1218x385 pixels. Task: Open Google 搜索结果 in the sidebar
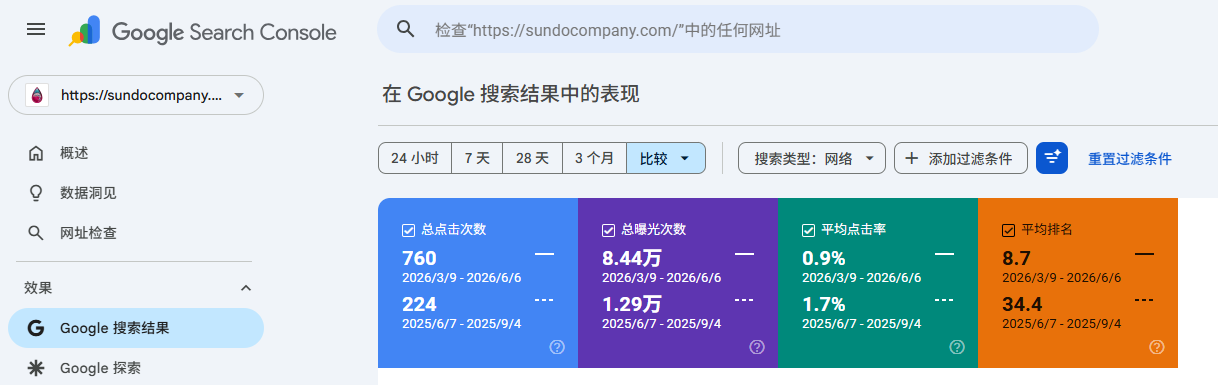(136, 328)
